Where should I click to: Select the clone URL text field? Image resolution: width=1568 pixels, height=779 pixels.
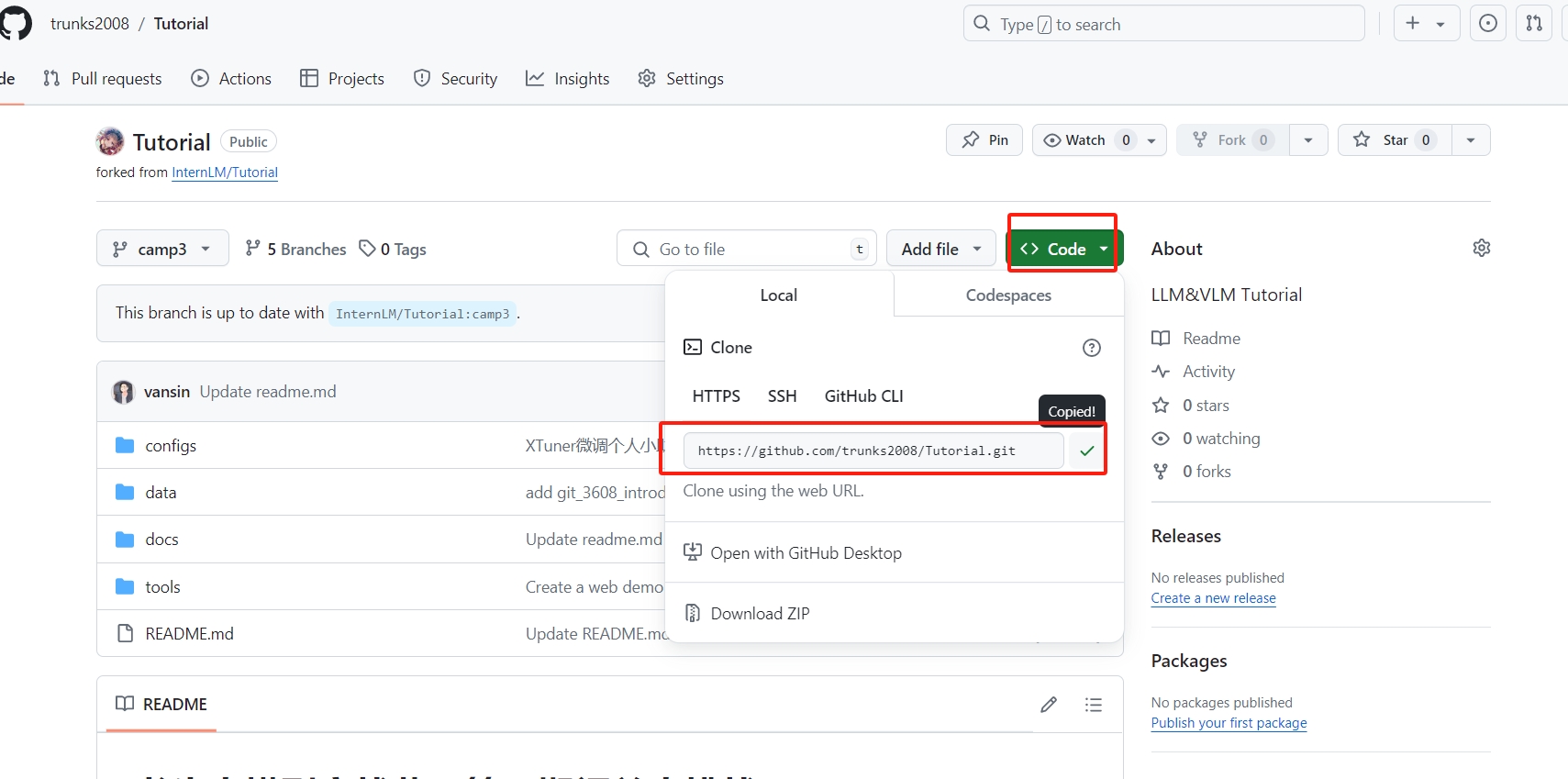point(873,451)
